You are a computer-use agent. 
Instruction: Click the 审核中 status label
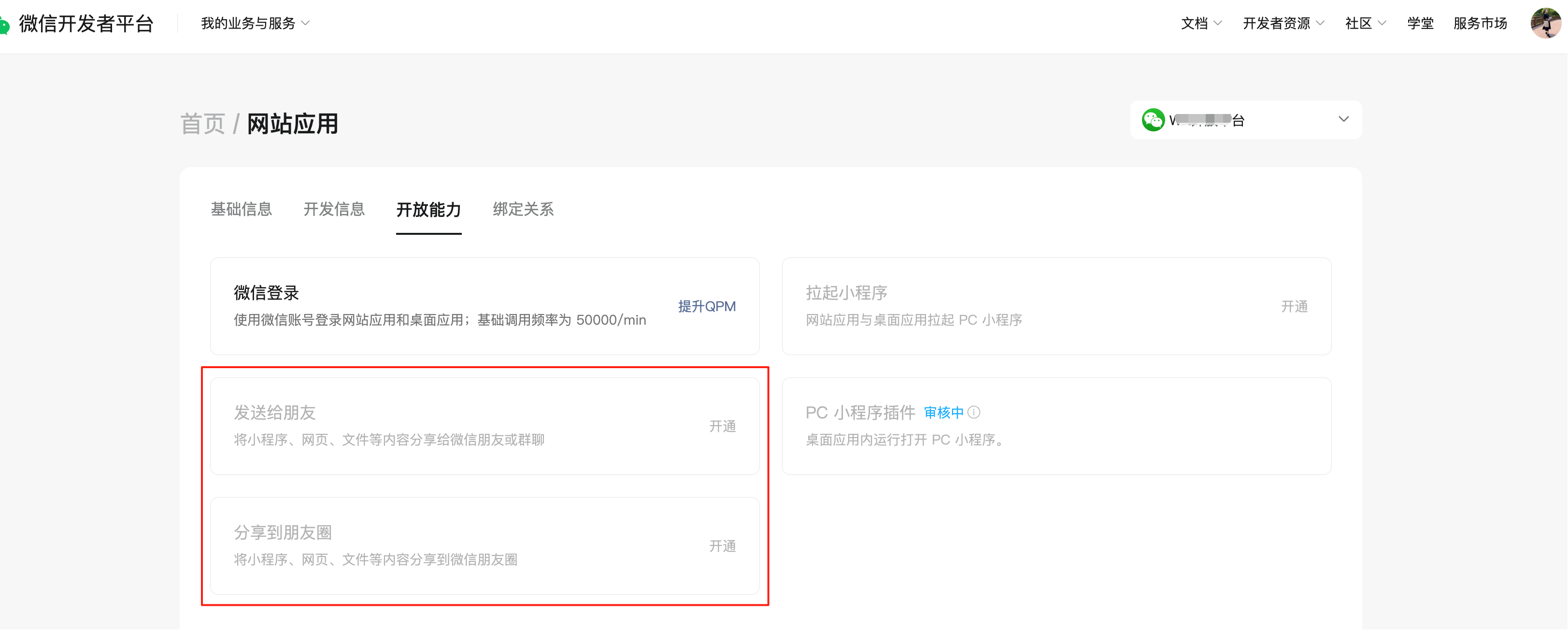(943, 413)
